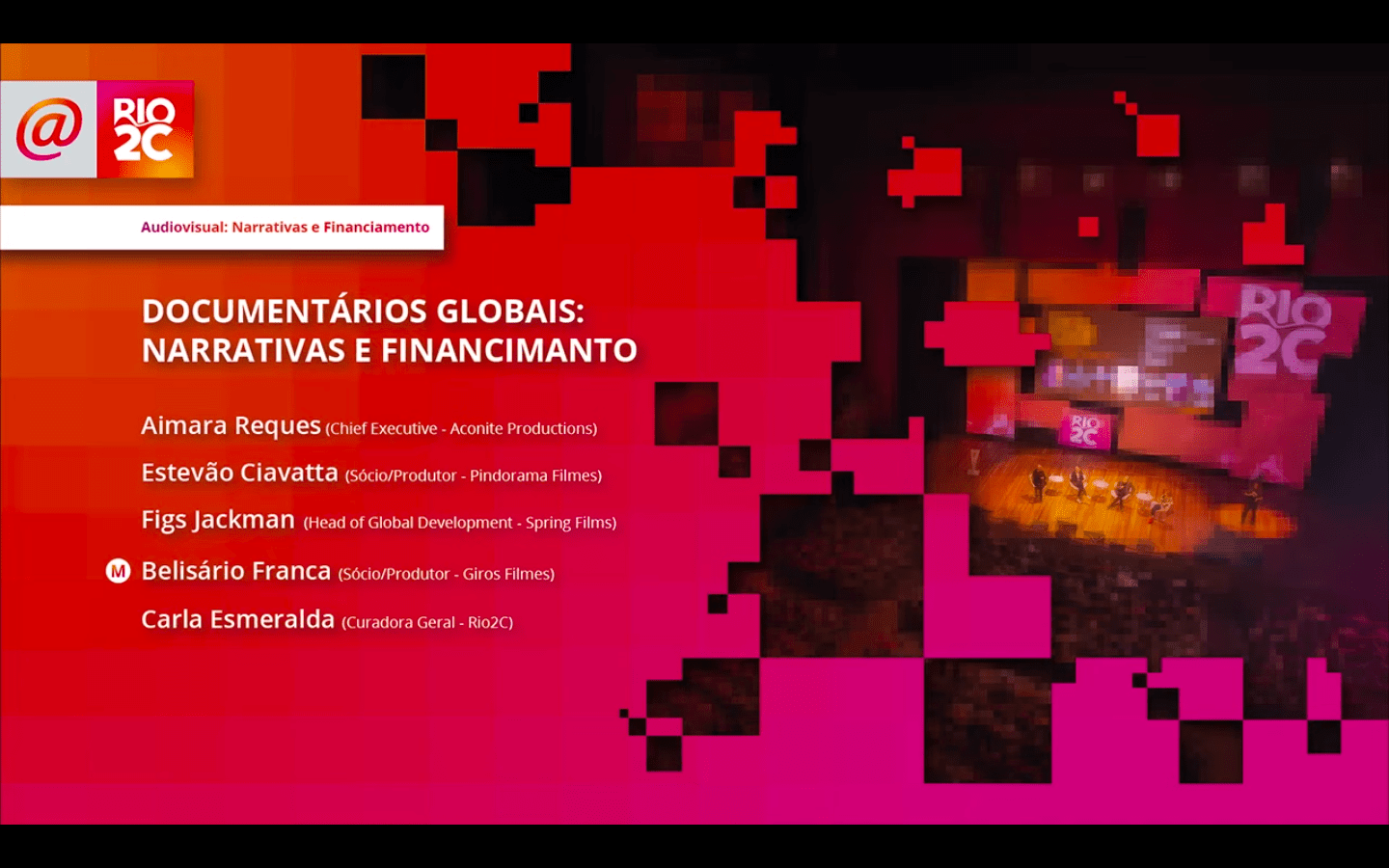1389x868 pixels.
Task: Select the Audiovisual: Narrativas e Financiamento label
Action: (x=285, y=228)
